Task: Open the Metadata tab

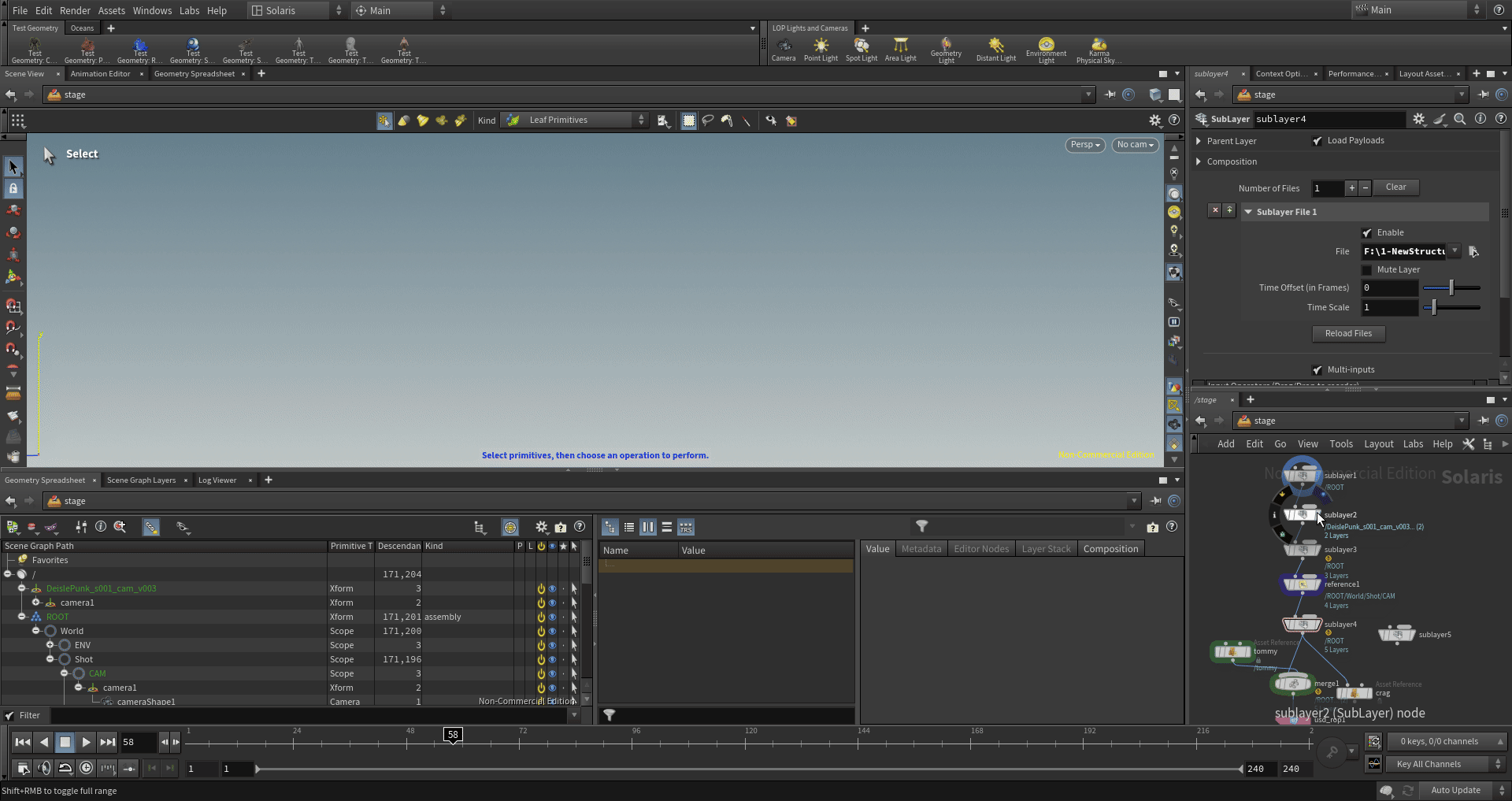Action: coord(921,549)
